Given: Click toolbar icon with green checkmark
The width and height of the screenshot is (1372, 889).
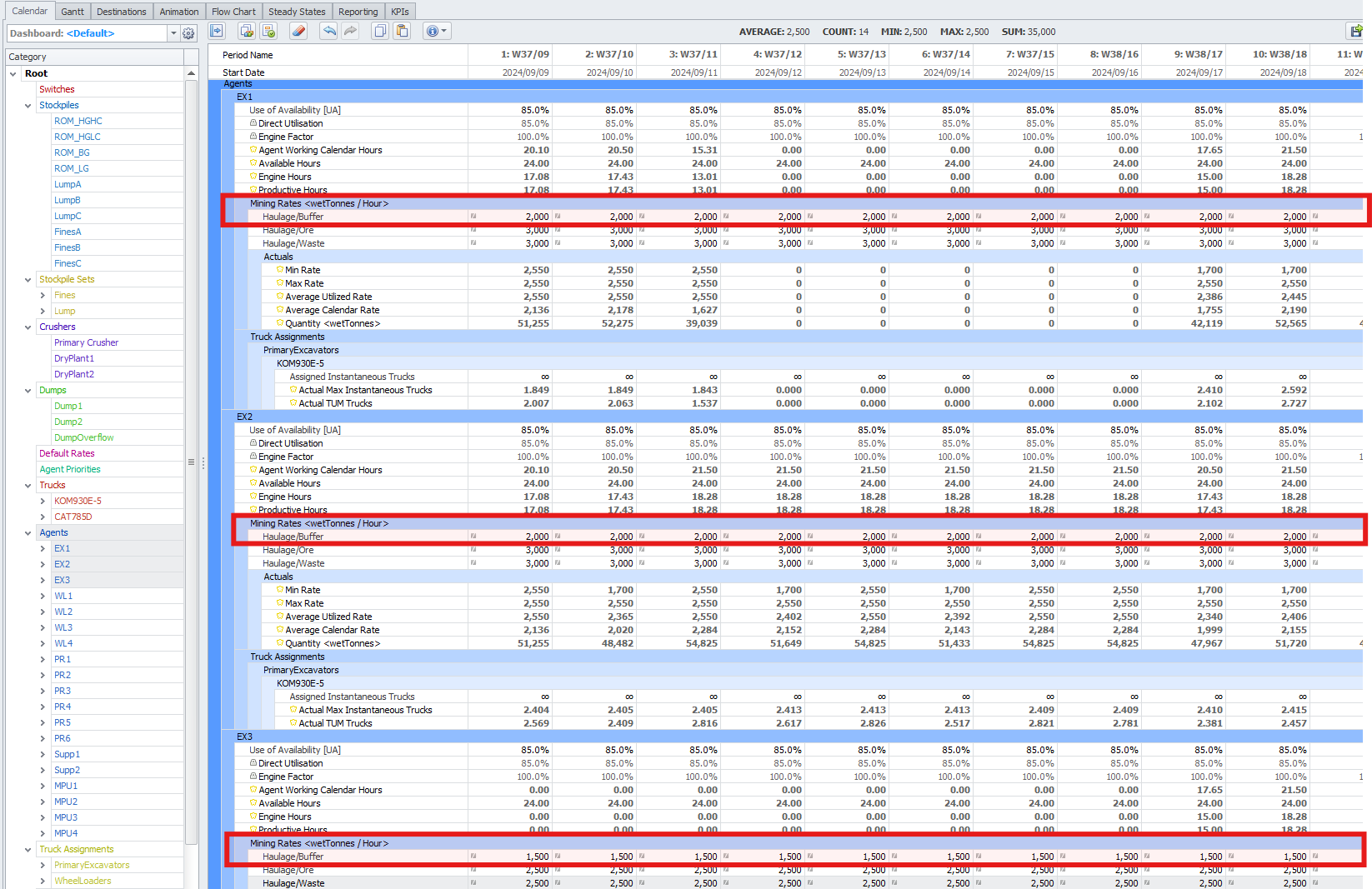Looking at the screenshot, I should 268,32.
